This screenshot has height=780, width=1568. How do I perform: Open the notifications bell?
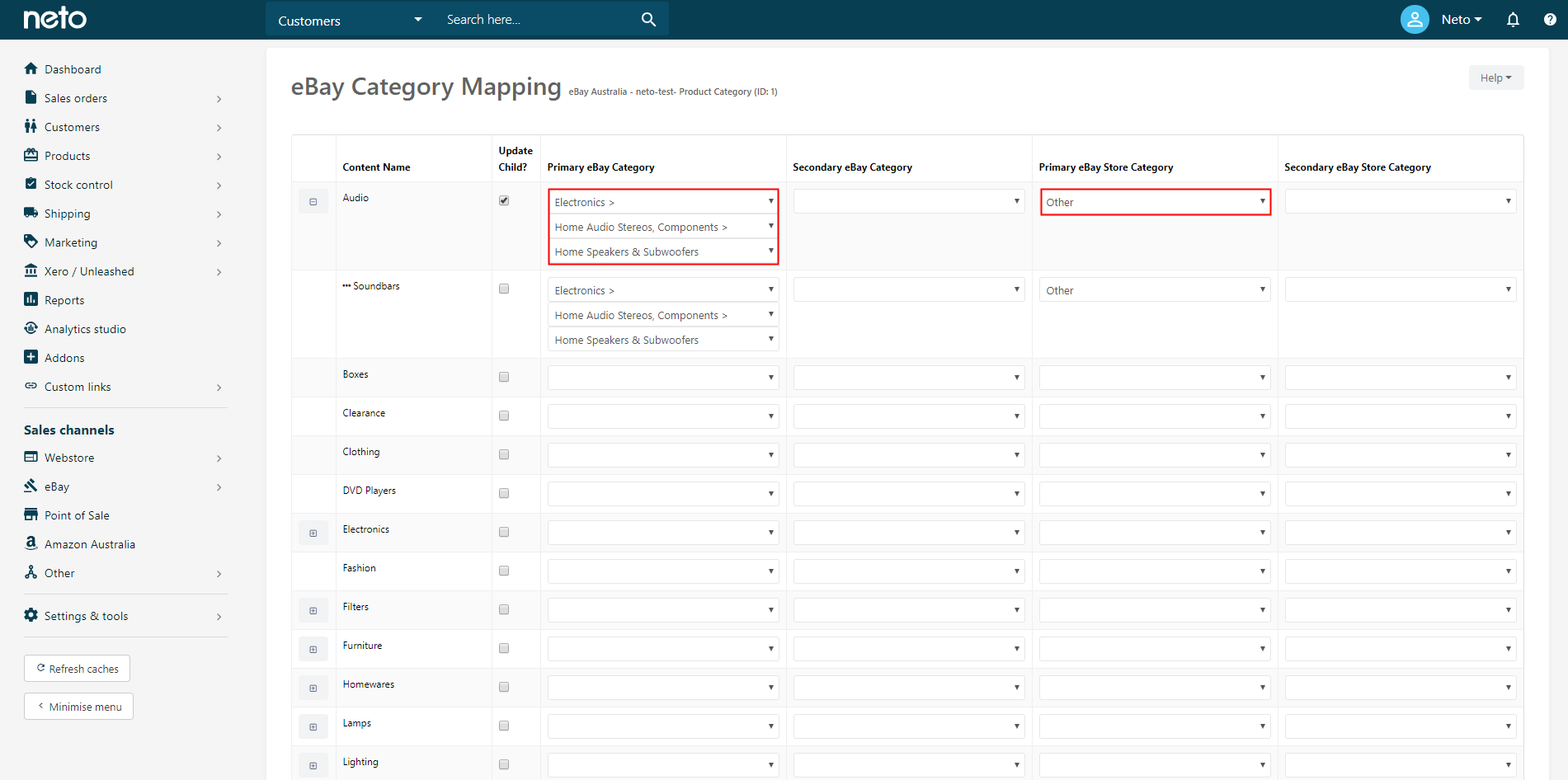pos(1513,19)
